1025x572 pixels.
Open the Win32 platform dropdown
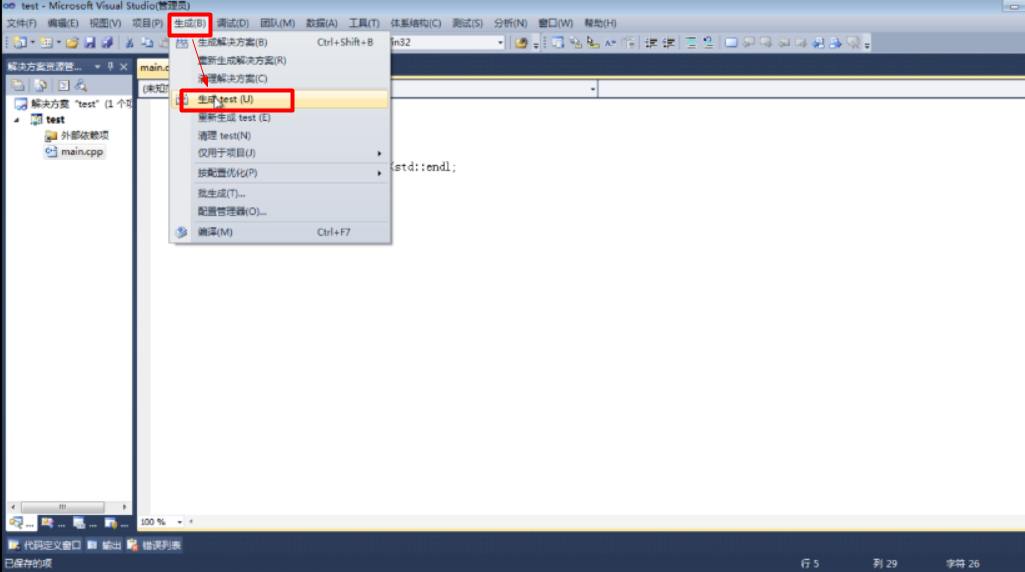[x=500, y=42]
